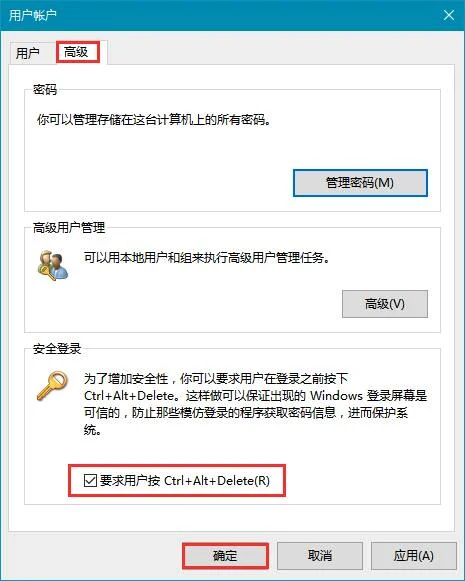Click the 安全登录 group heading
This screenshot has height=581, width=465.
[57, 349]
